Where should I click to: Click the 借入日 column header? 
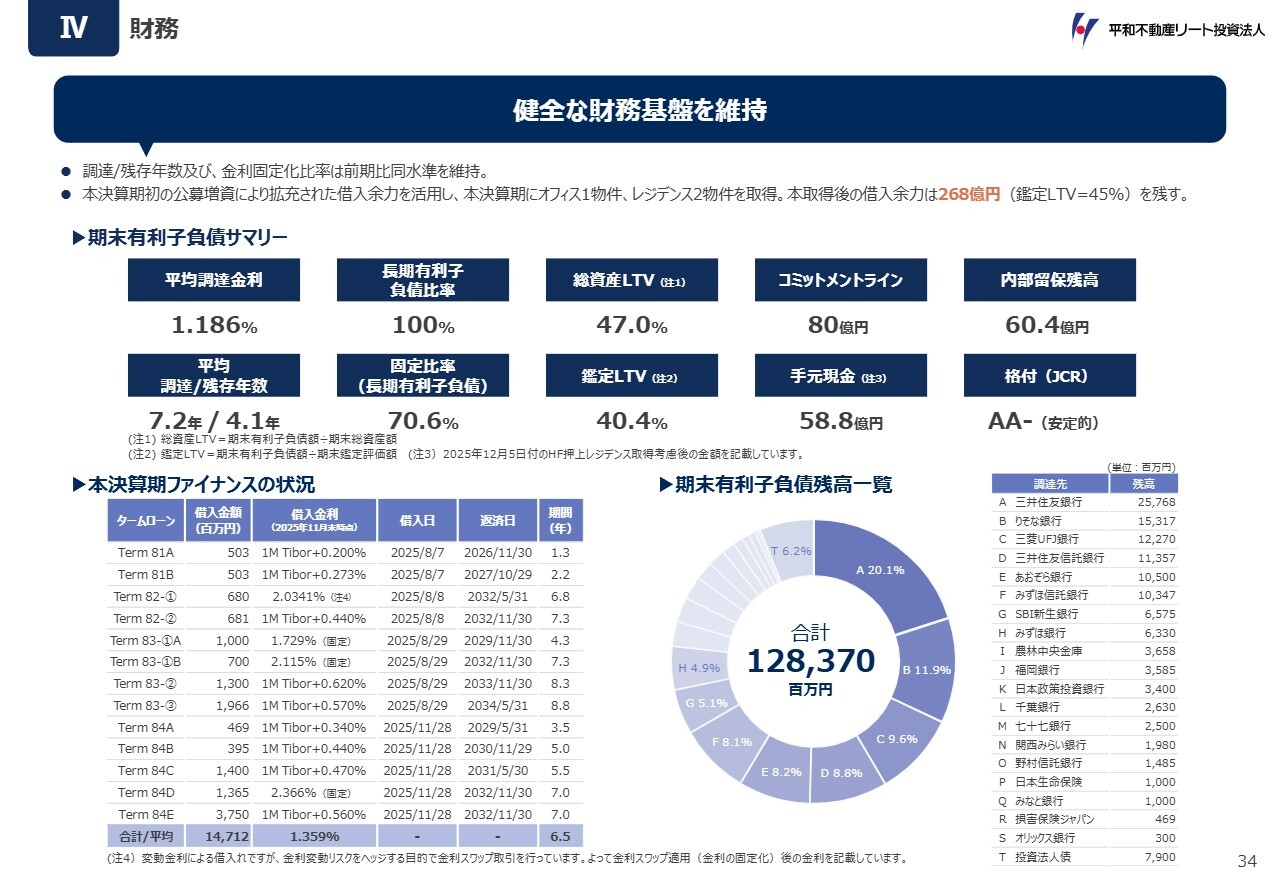[417, 520]
